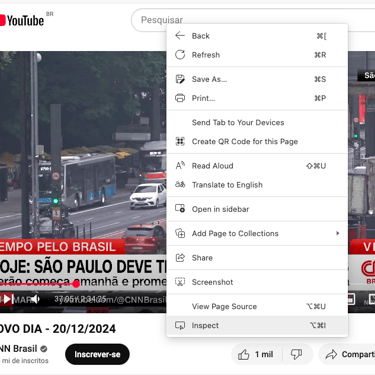375x375 pixels.
Task: Click the Back arrow icon
Action: click(x=180, y=35)
